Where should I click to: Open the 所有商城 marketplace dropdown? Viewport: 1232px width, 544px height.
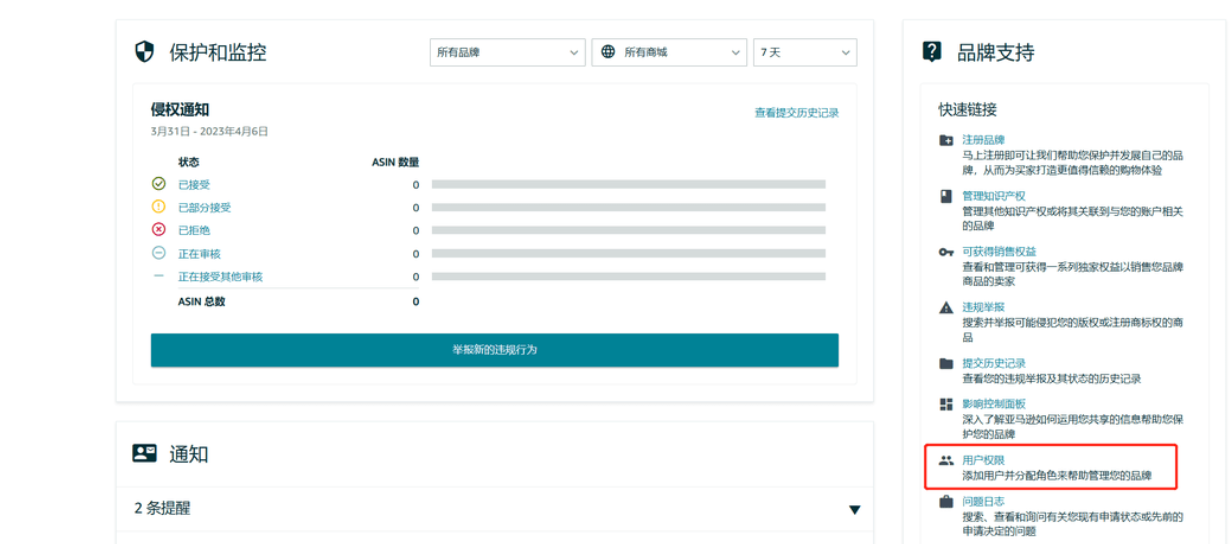pyautogui.click(x=669, y=52)
